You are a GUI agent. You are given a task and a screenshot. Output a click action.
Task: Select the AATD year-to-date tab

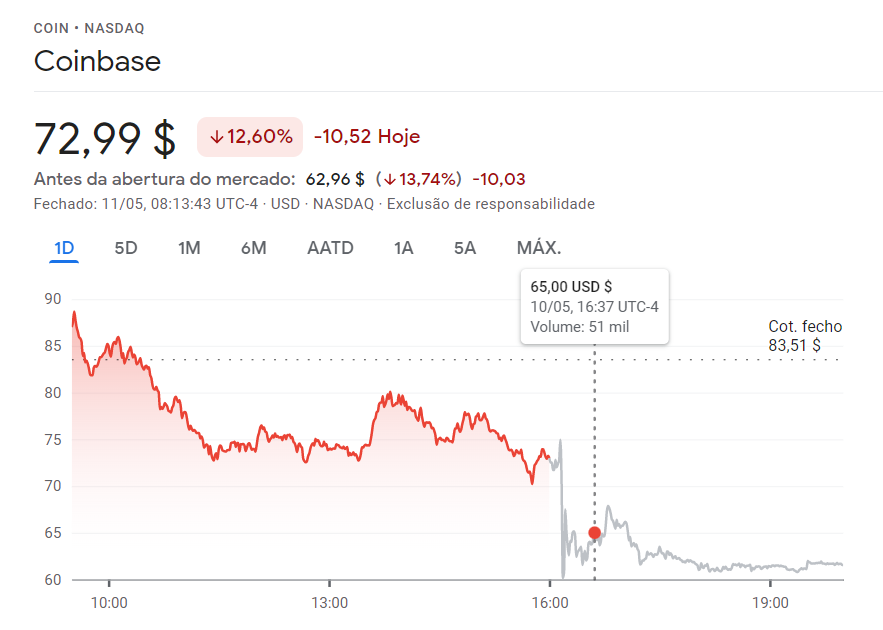tap(330, 248)
